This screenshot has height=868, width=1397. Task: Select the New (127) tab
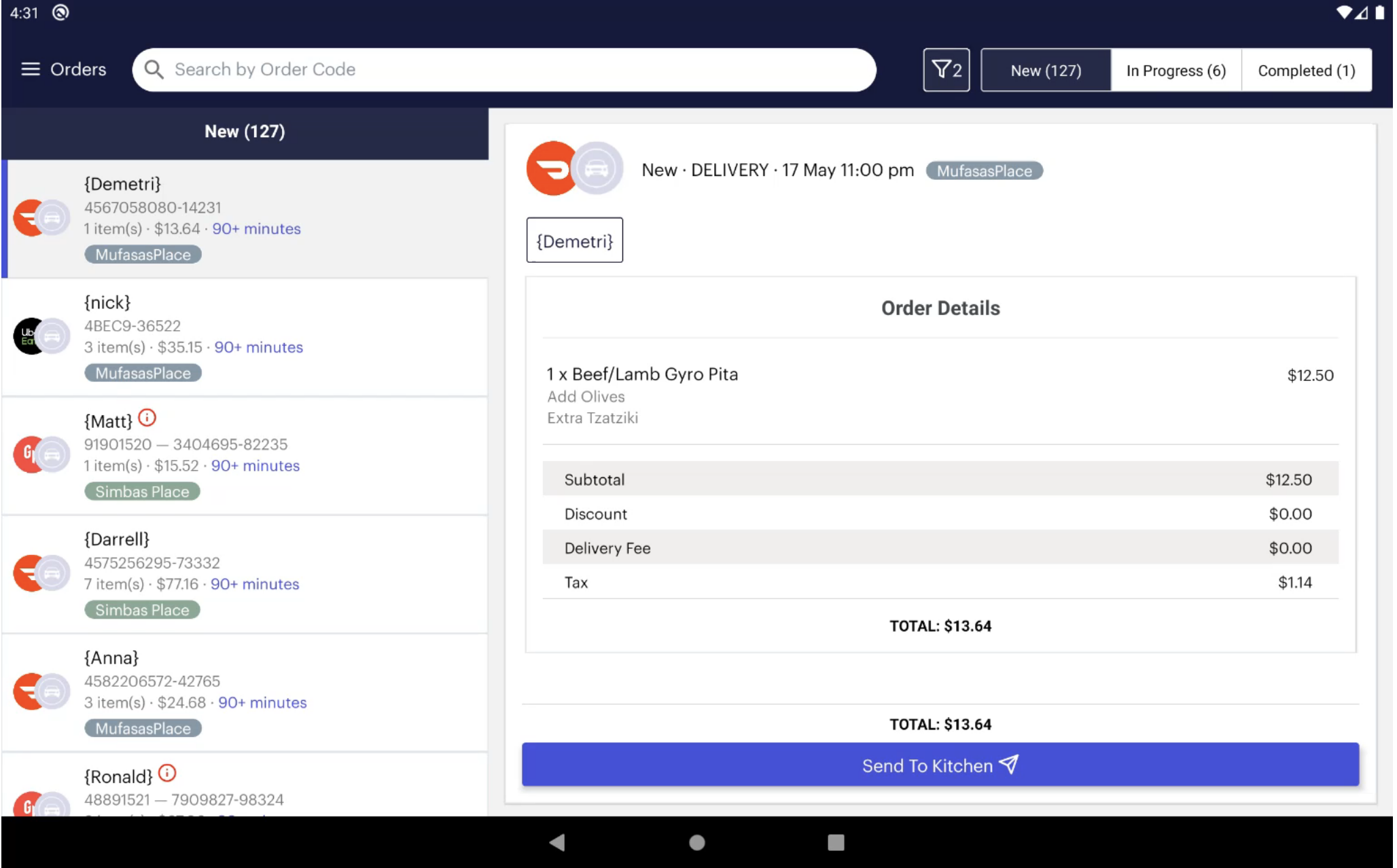pyautogui.click(x=1046, y=70)
